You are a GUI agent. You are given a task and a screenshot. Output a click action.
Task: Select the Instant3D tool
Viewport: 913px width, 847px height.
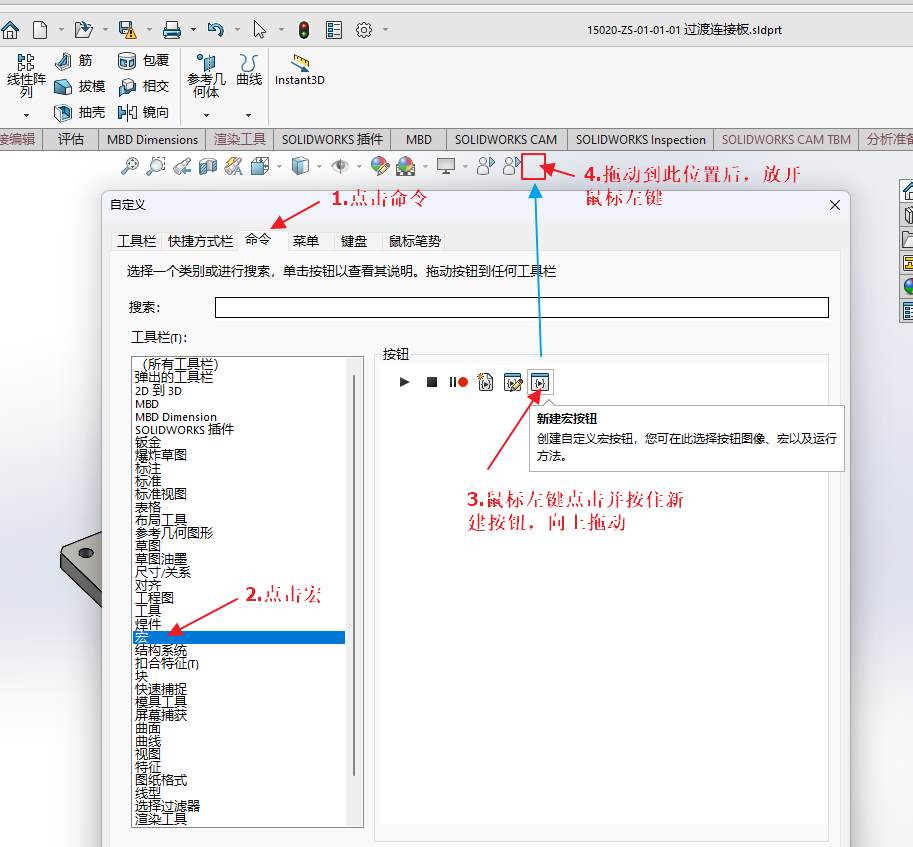300,69
